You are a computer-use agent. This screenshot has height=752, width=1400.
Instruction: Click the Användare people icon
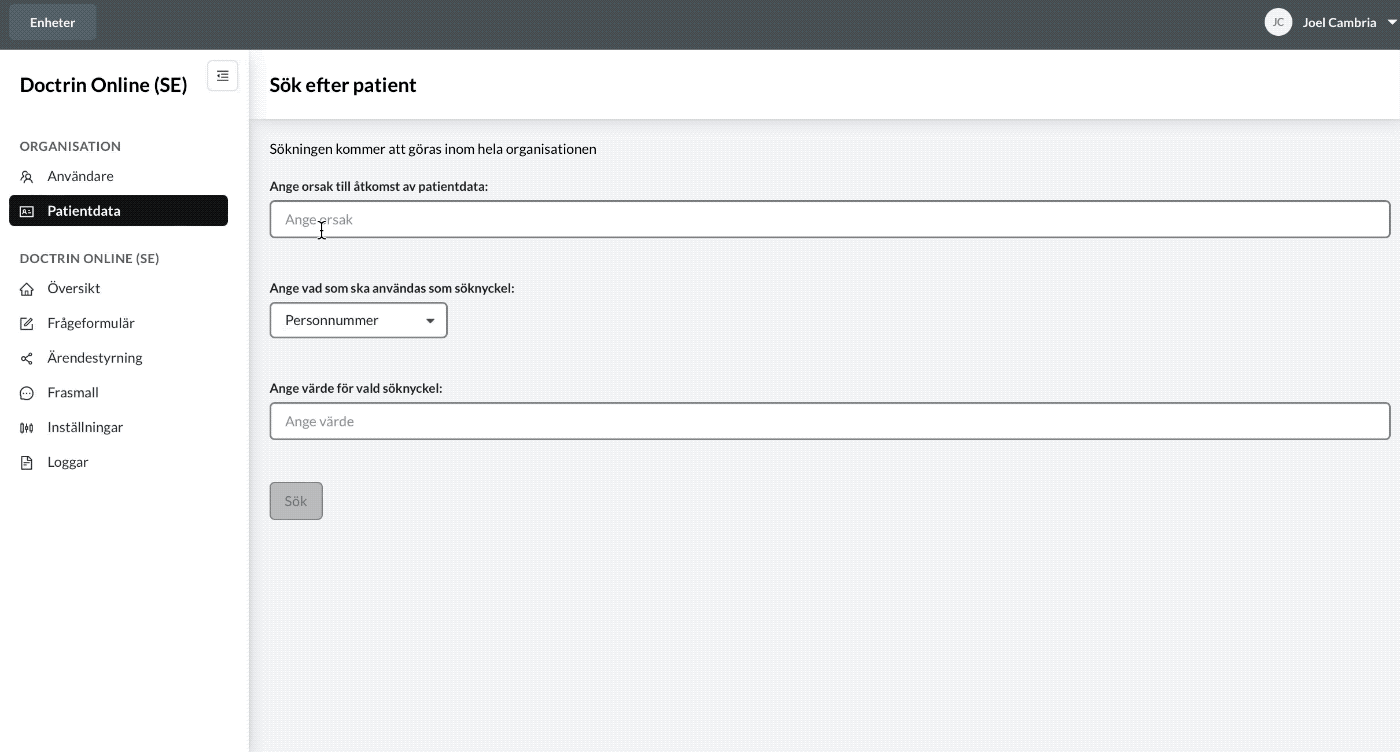[27, 177]
